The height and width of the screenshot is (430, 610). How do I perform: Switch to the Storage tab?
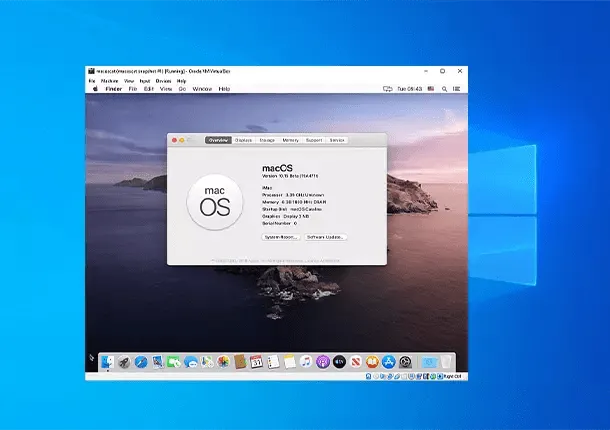click(x=267, y=140)
